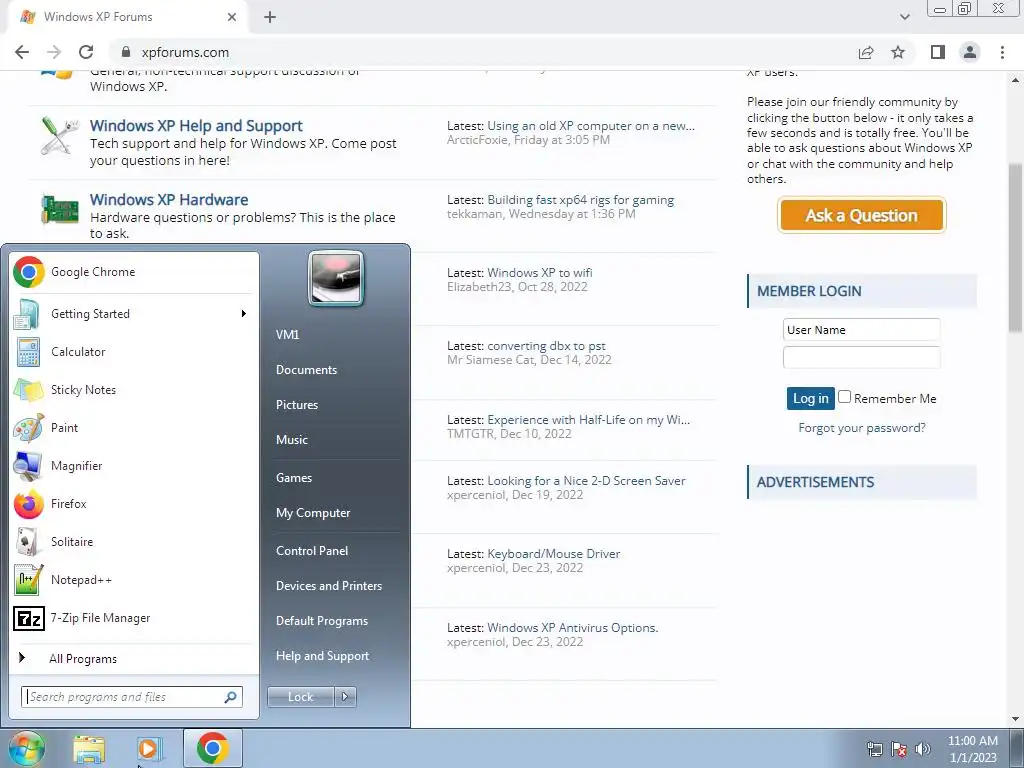Click the Windows XP Hardware forum icon
Image resolution: width=1024 pixels, height=768 pixels.
(x=59, y=209)
